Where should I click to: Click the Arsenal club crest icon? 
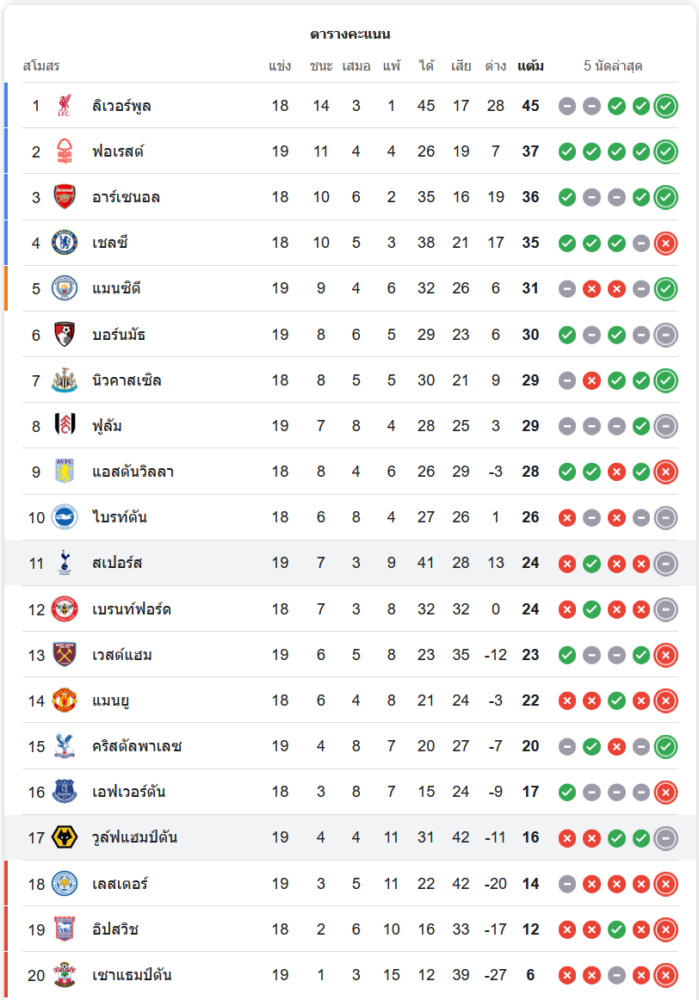tap(65, 197)
